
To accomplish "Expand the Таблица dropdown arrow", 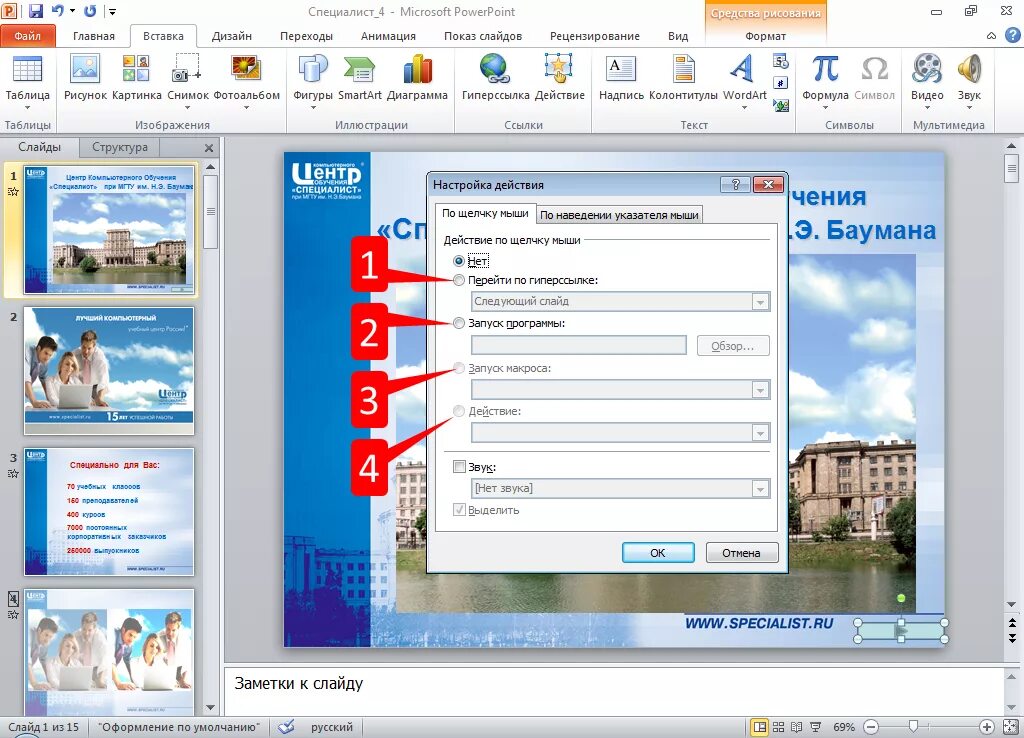I will pos(27,108).
